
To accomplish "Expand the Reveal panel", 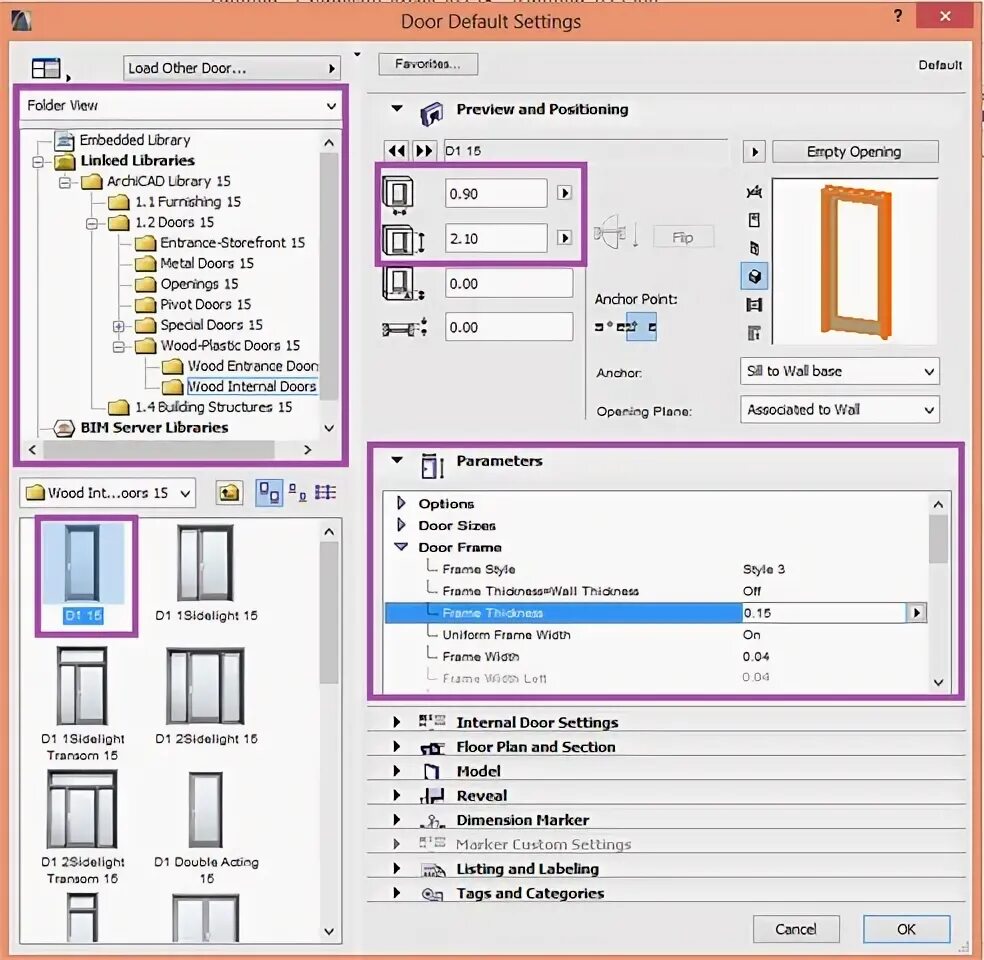I will coord(397,796).
